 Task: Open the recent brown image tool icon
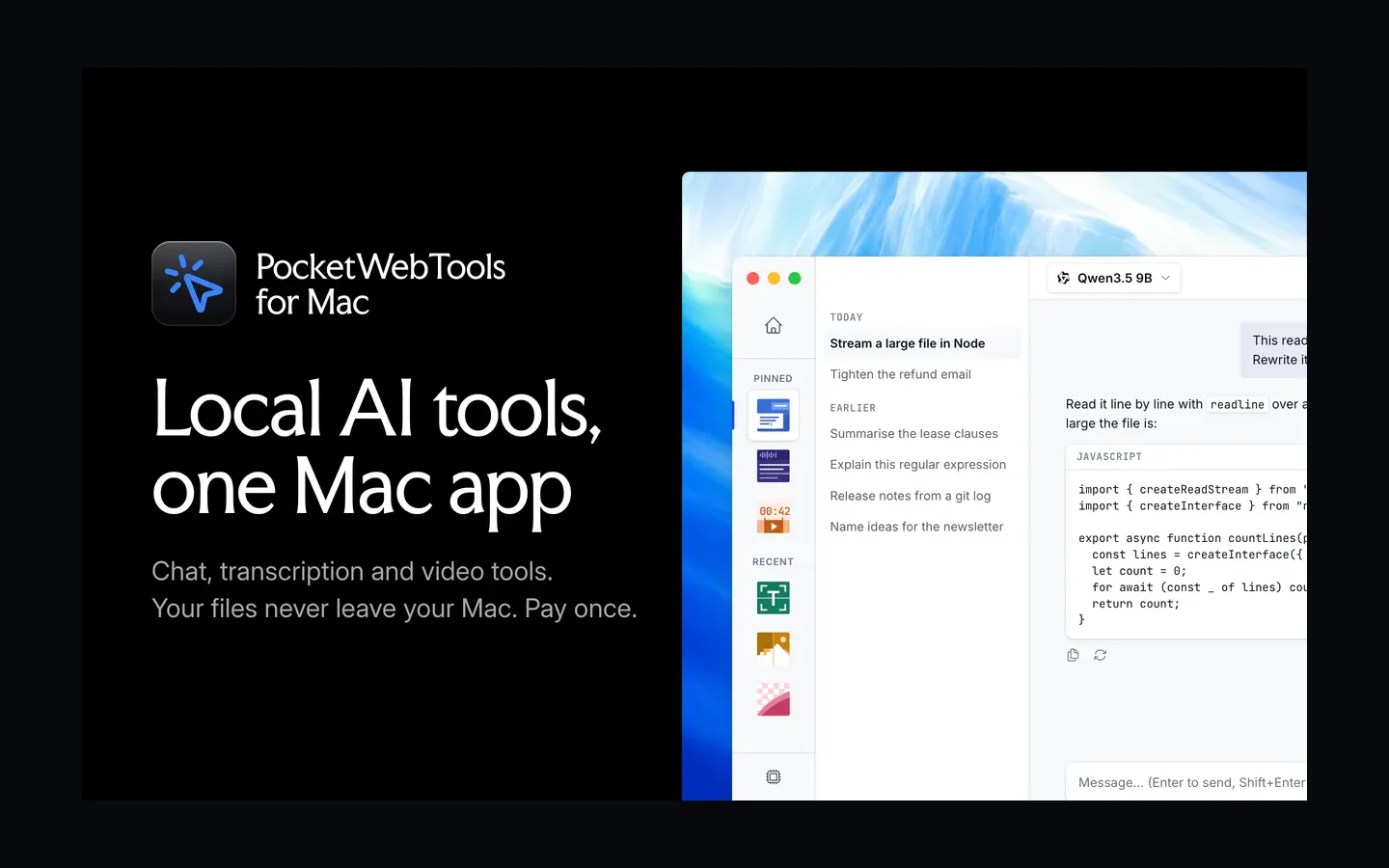coord(774,649)
